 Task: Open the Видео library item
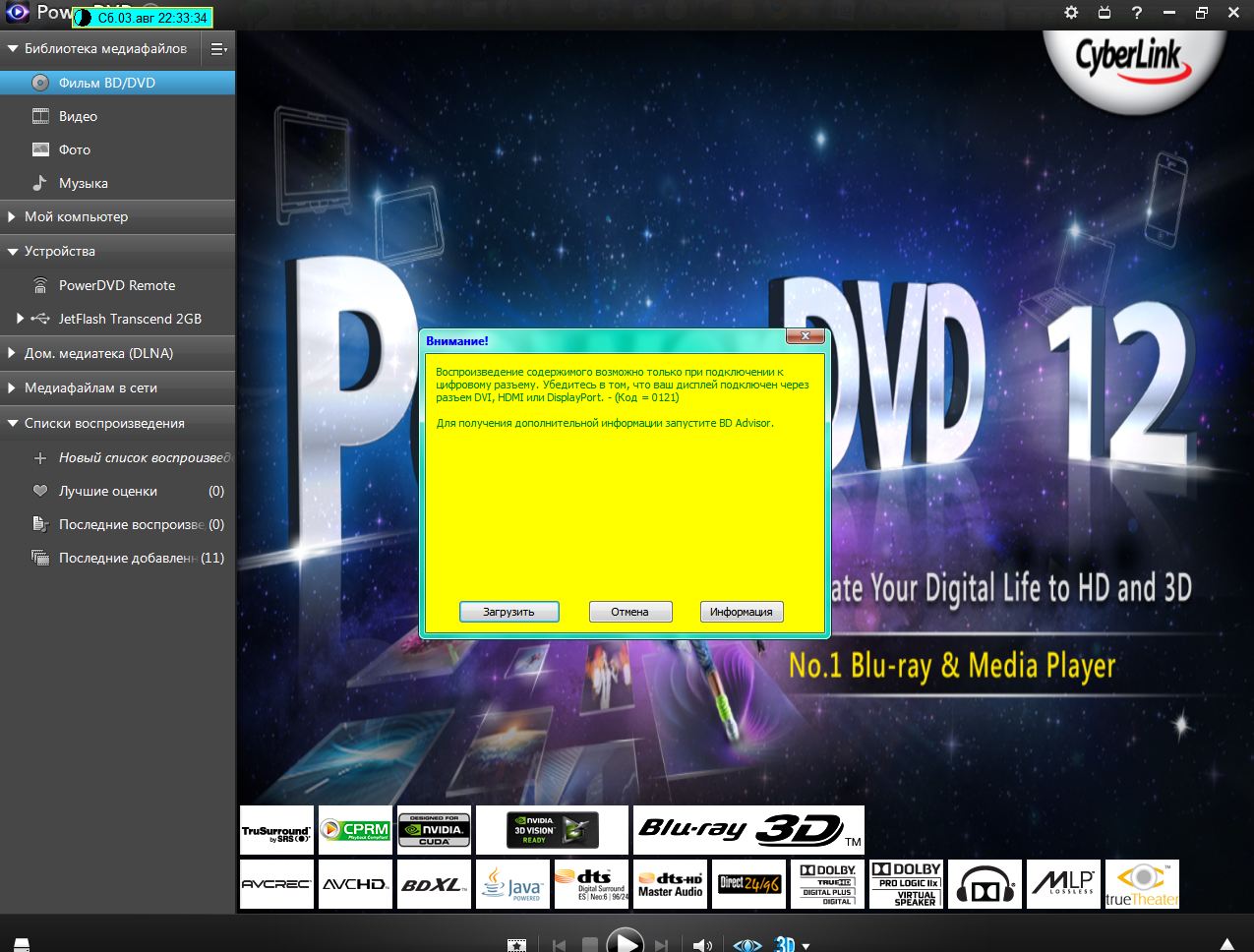click(x=78, y=116)
